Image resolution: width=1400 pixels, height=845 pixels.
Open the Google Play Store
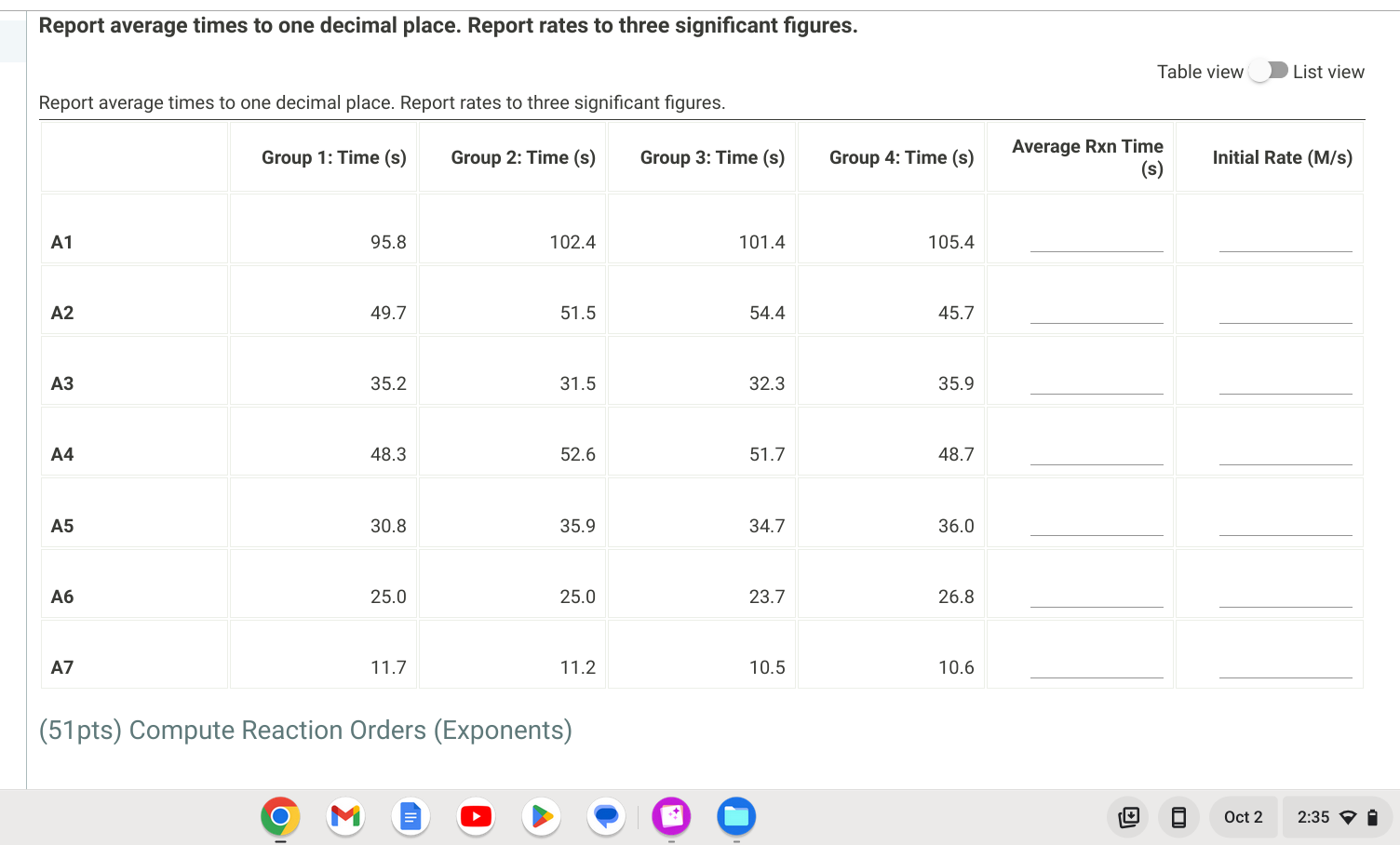pos(541,816)
